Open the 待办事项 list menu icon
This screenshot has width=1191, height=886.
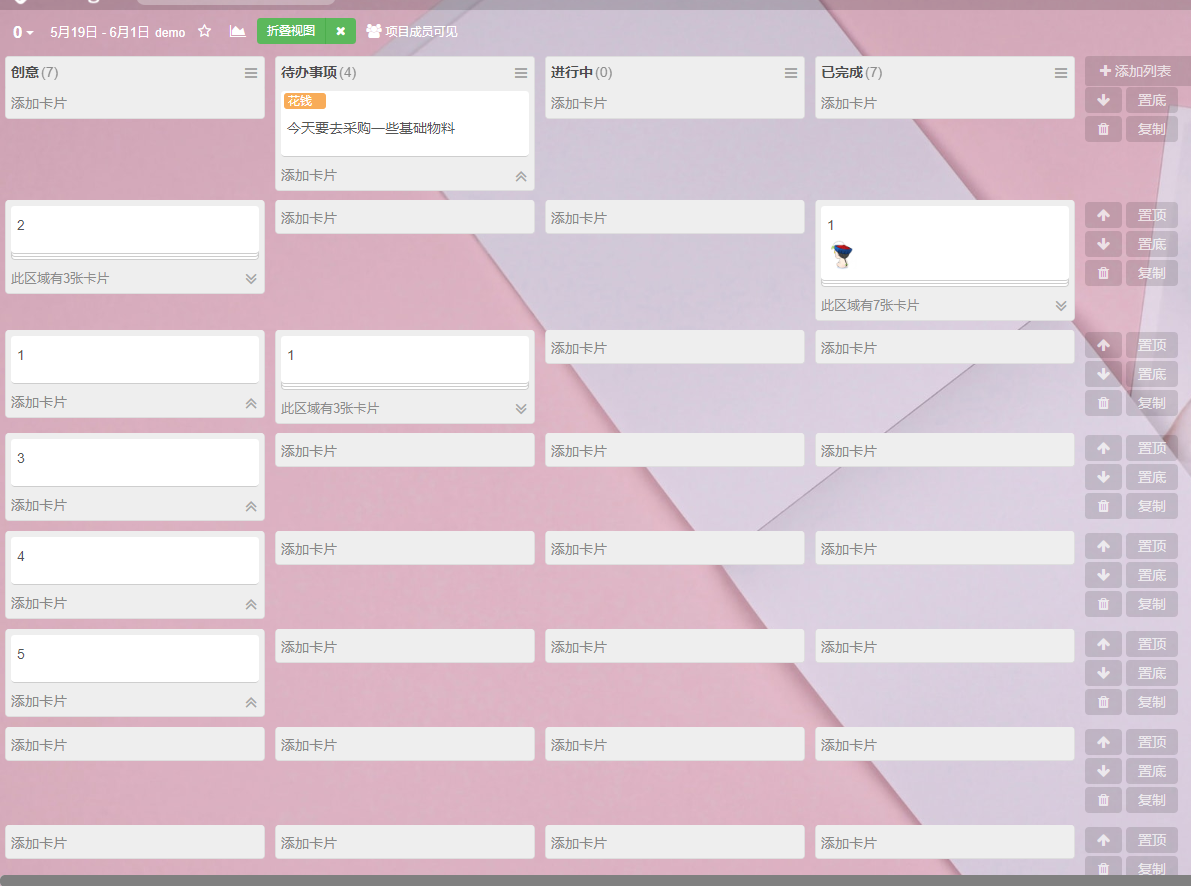521,73
